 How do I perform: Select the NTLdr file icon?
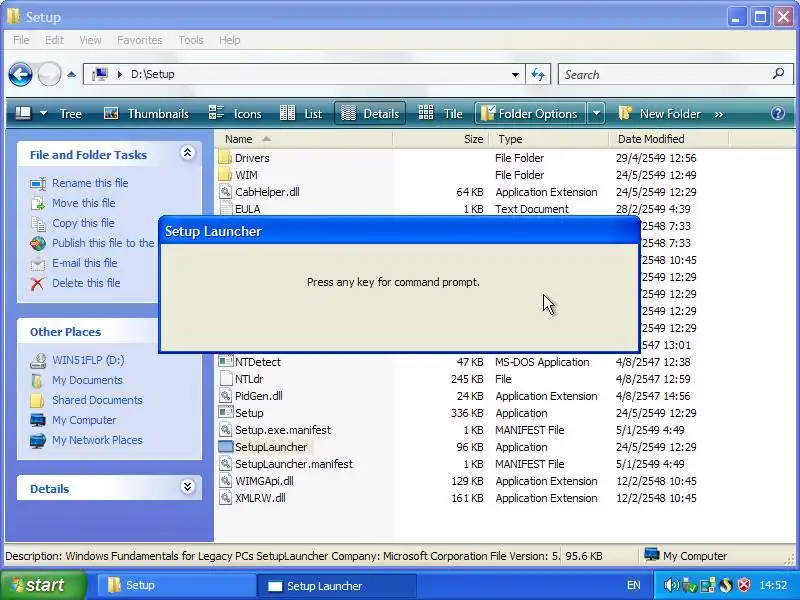coord(226,379)
